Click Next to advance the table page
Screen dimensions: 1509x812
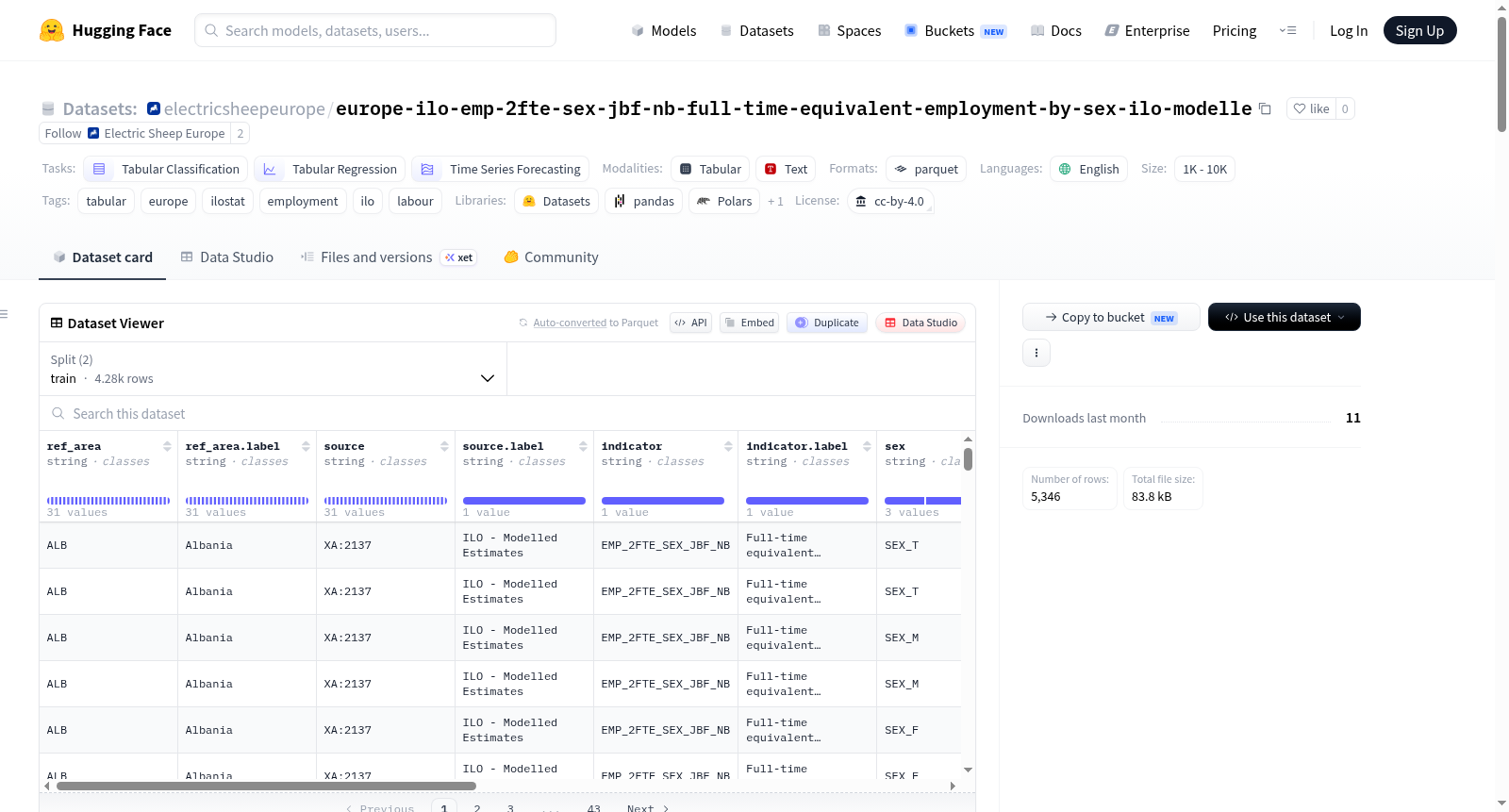click(648, 808)
